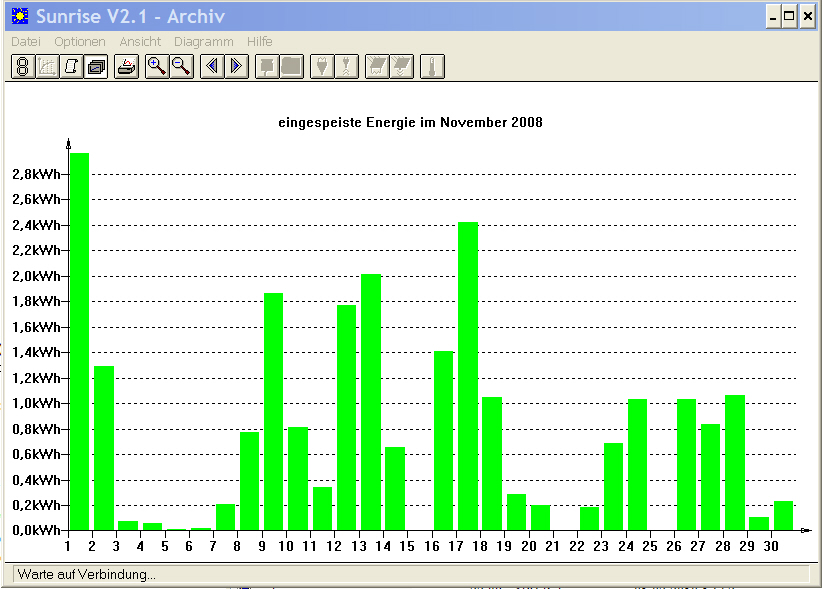Print the diagram with the printer icon
Image resolution: width=823 pixels, height=589 pixels.
126,67
